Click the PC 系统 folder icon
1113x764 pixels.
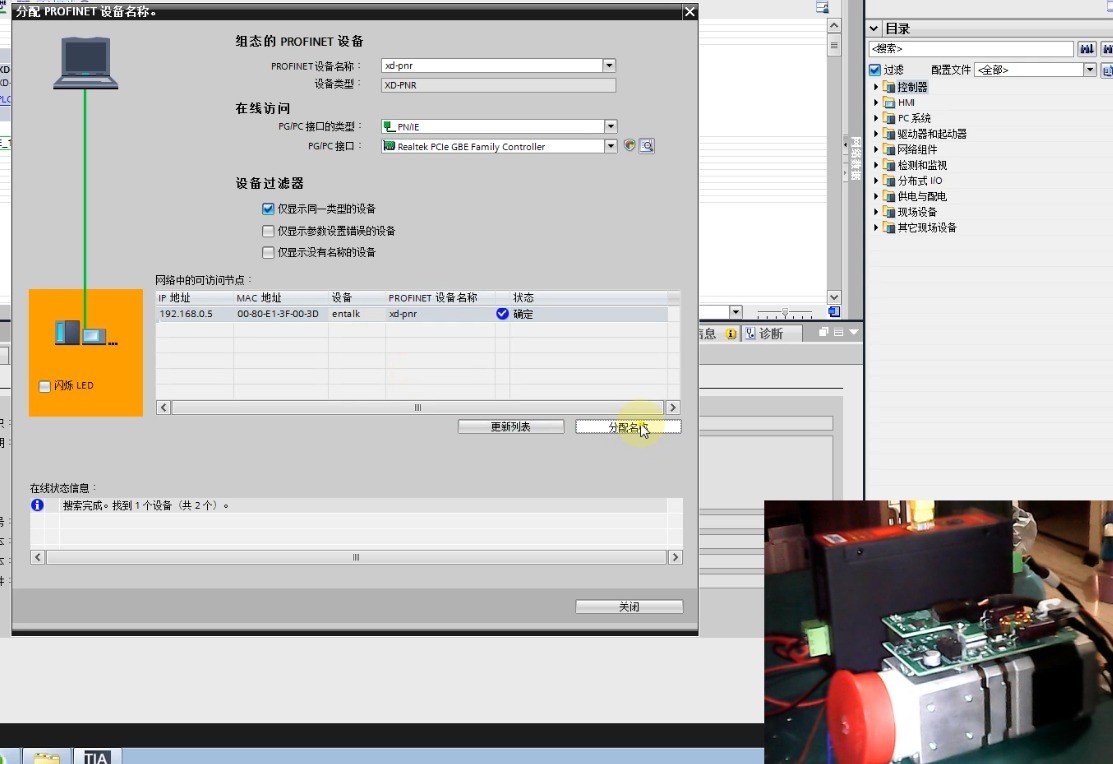889,118
